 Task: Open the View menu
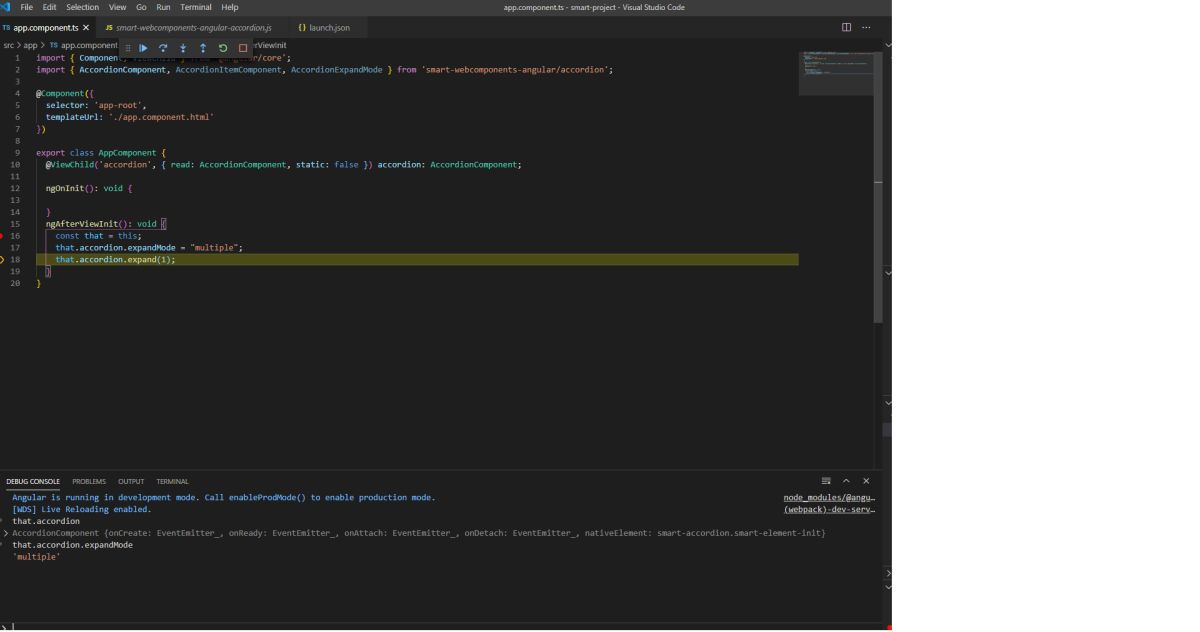pos(117,7)
